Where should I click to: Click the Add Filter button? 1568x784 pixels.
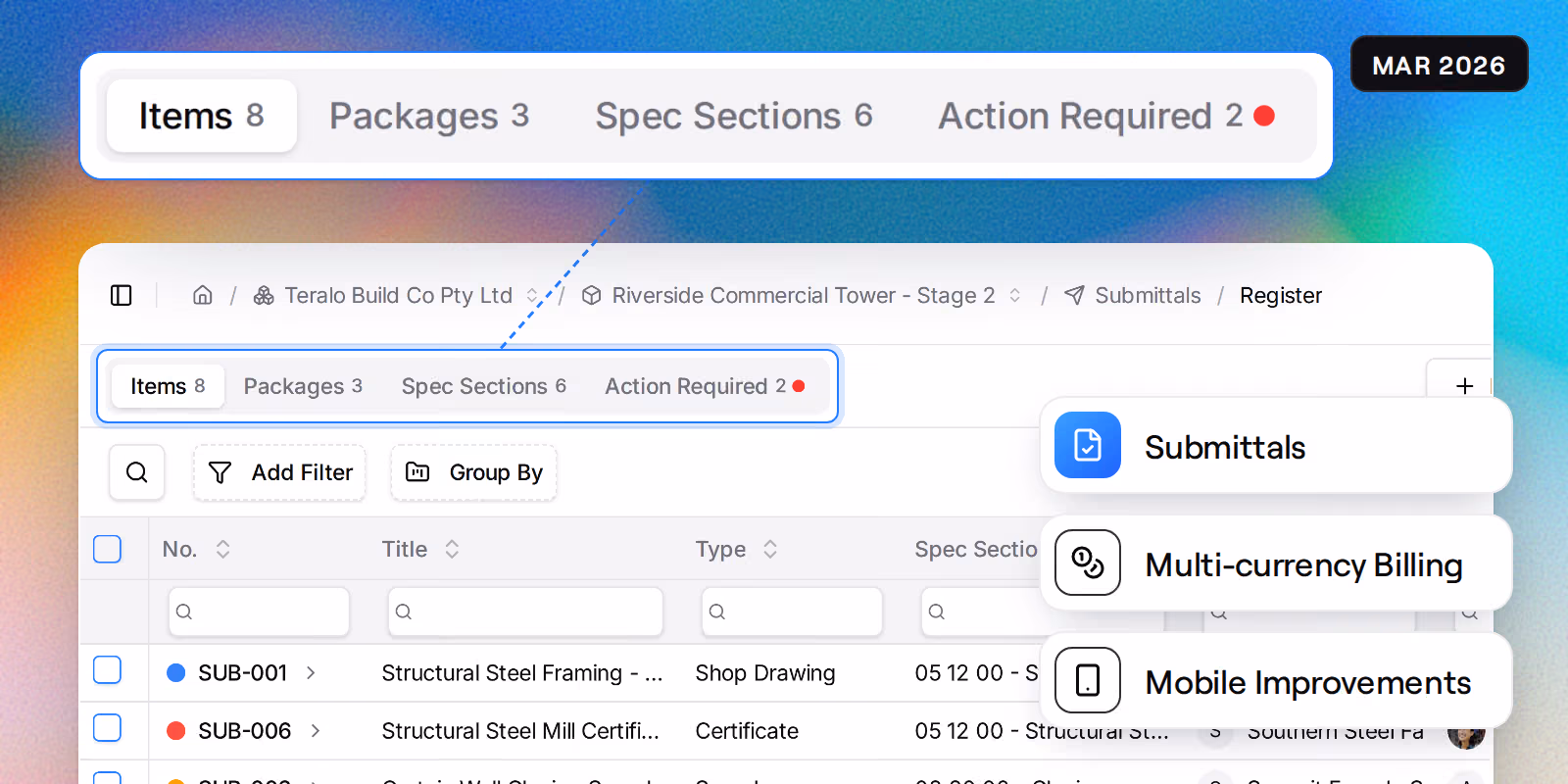[279, 472]
